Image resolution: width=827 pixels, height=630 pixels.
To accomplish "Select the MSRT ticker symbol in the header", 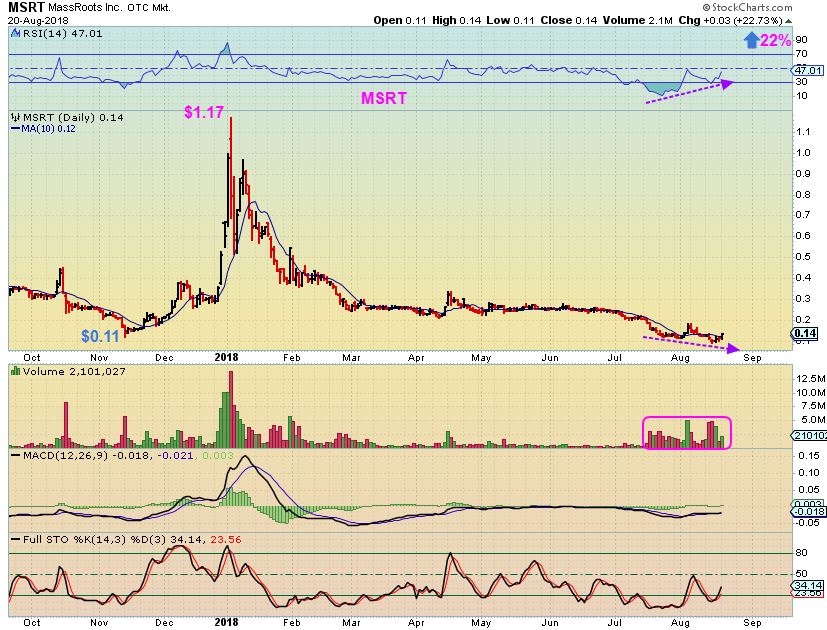I will point(26,8).
